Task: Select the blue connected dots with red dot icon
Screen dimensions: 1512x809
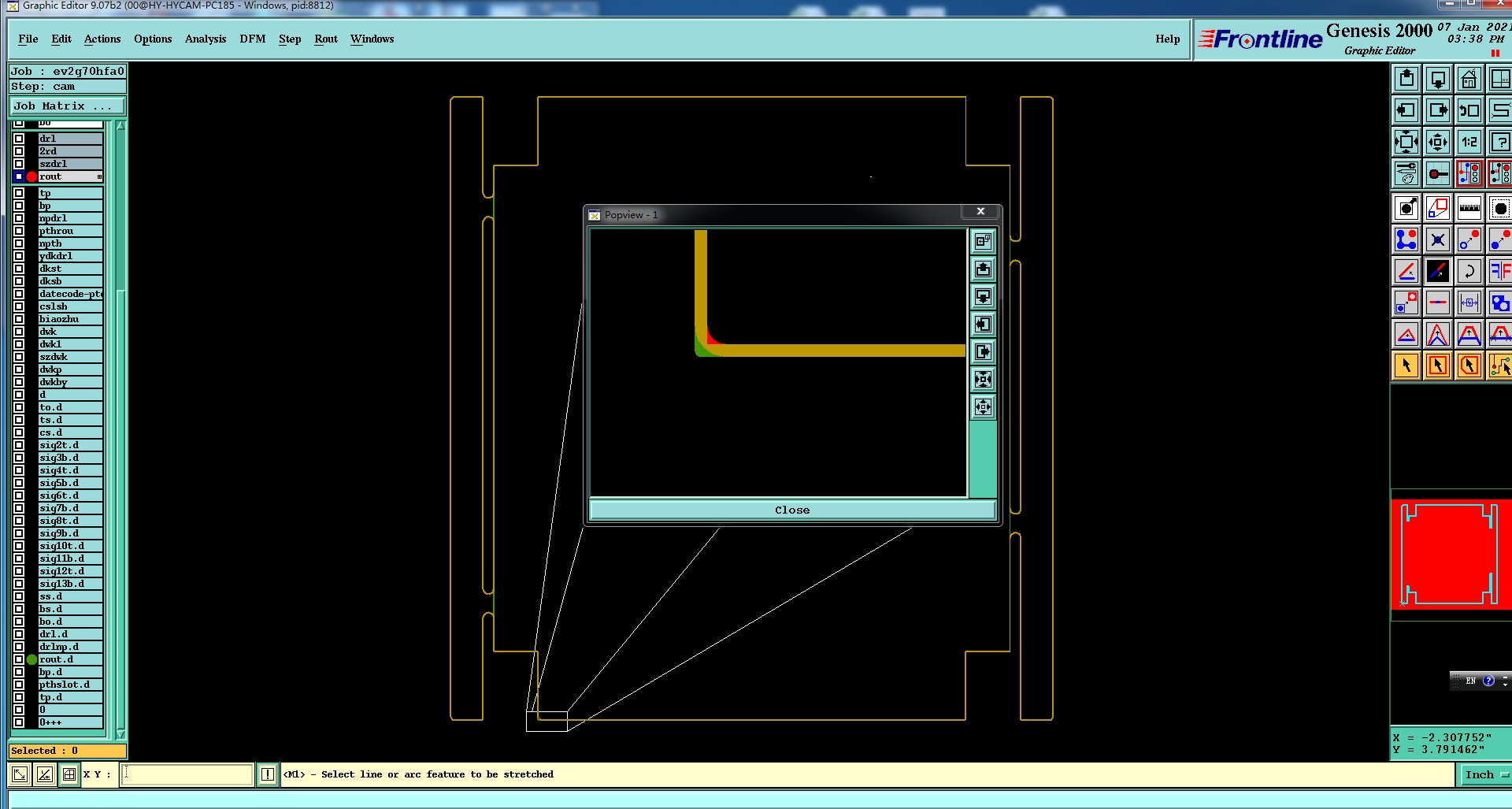Action: pyautogui.click(x=1406, y=239)
